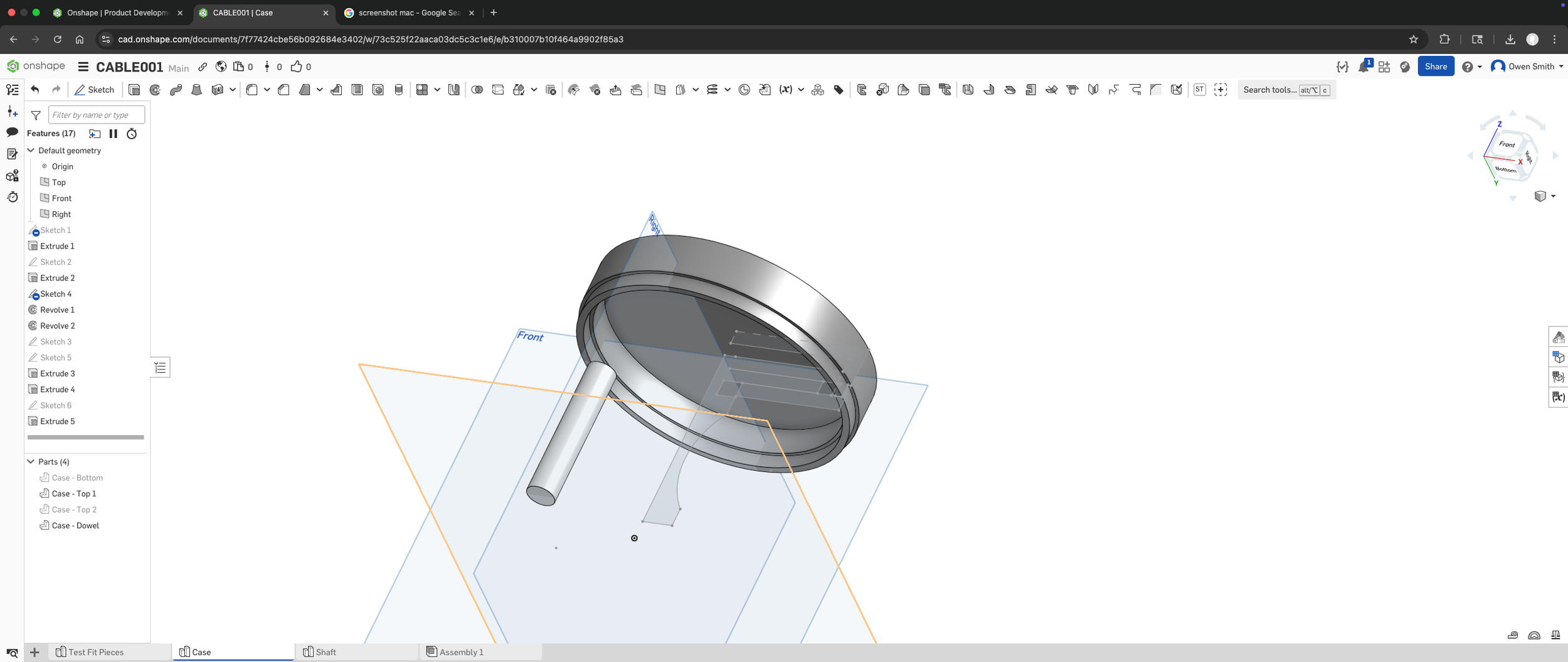Collapse the Default geometry group

coord(31,150)
